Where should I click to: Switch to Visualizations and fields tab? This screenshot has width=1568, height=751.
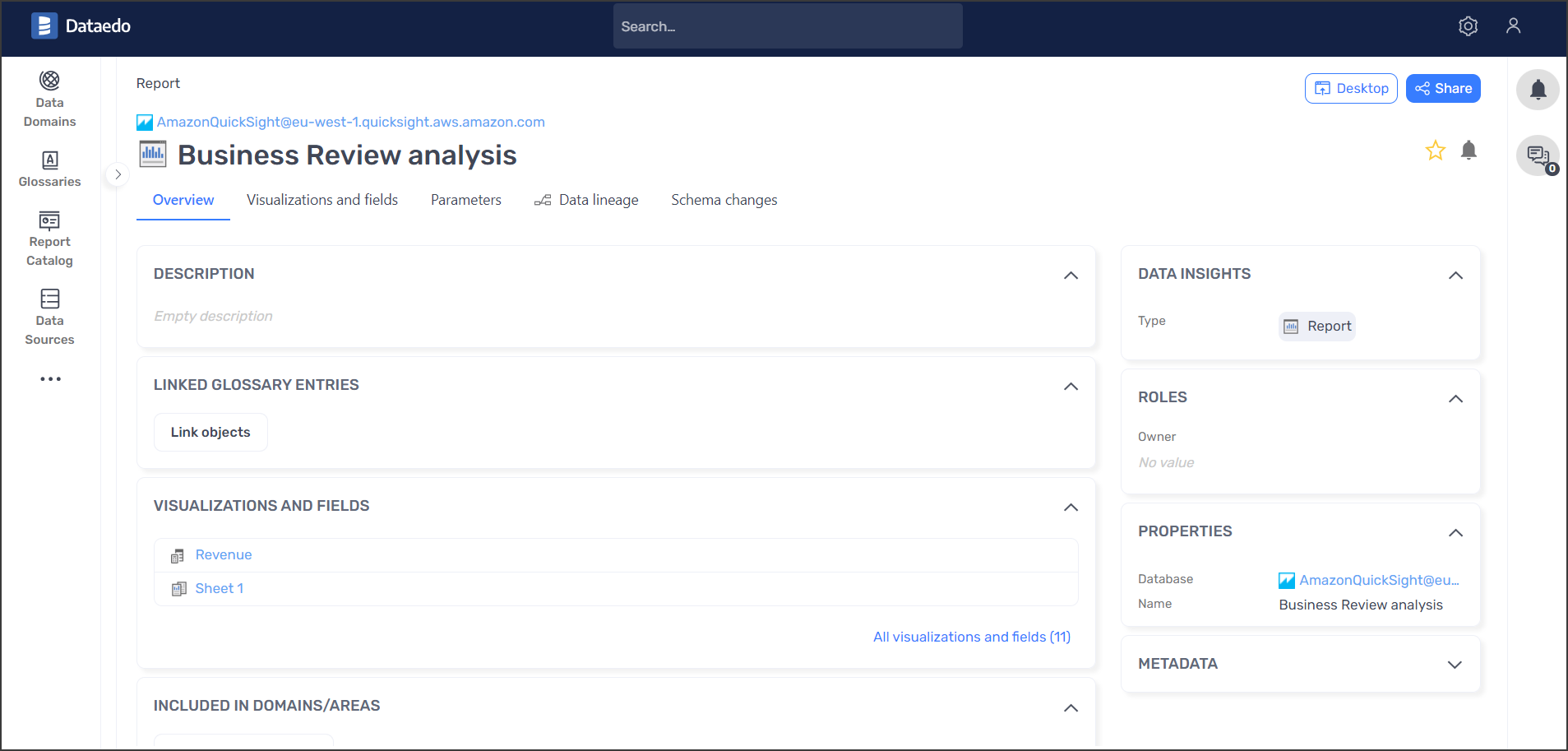tap(322, 200)
